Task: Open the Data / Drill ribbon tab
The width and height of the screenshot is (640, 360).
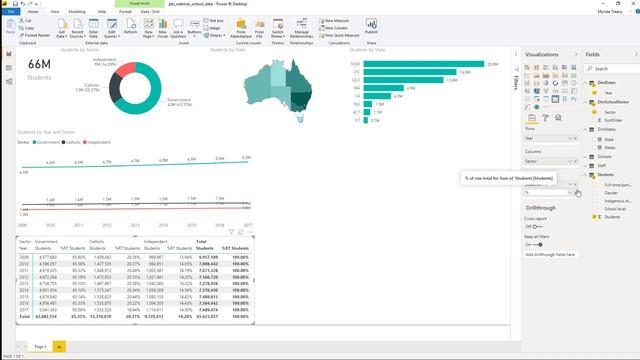Action: [150, 12]
